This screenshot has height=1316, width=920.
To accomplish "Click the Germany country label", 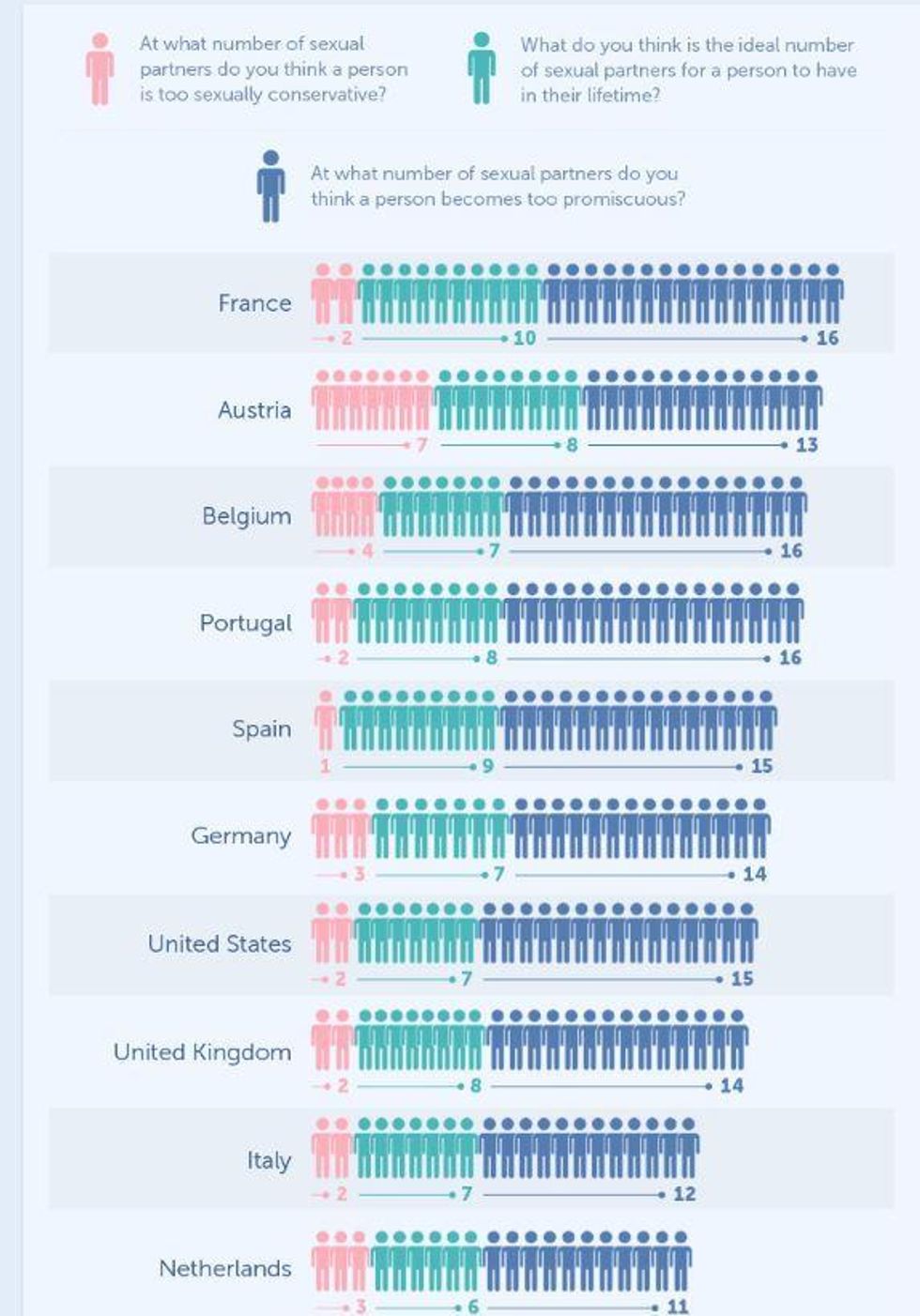I will (x=241, y=836).
